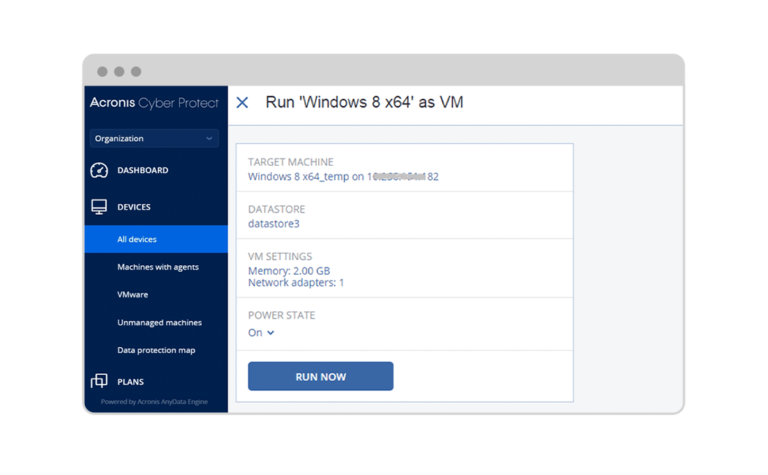Screen dimensions: 768x475
Task: Open the VMware devices list
Action: (x=132, y=294)
